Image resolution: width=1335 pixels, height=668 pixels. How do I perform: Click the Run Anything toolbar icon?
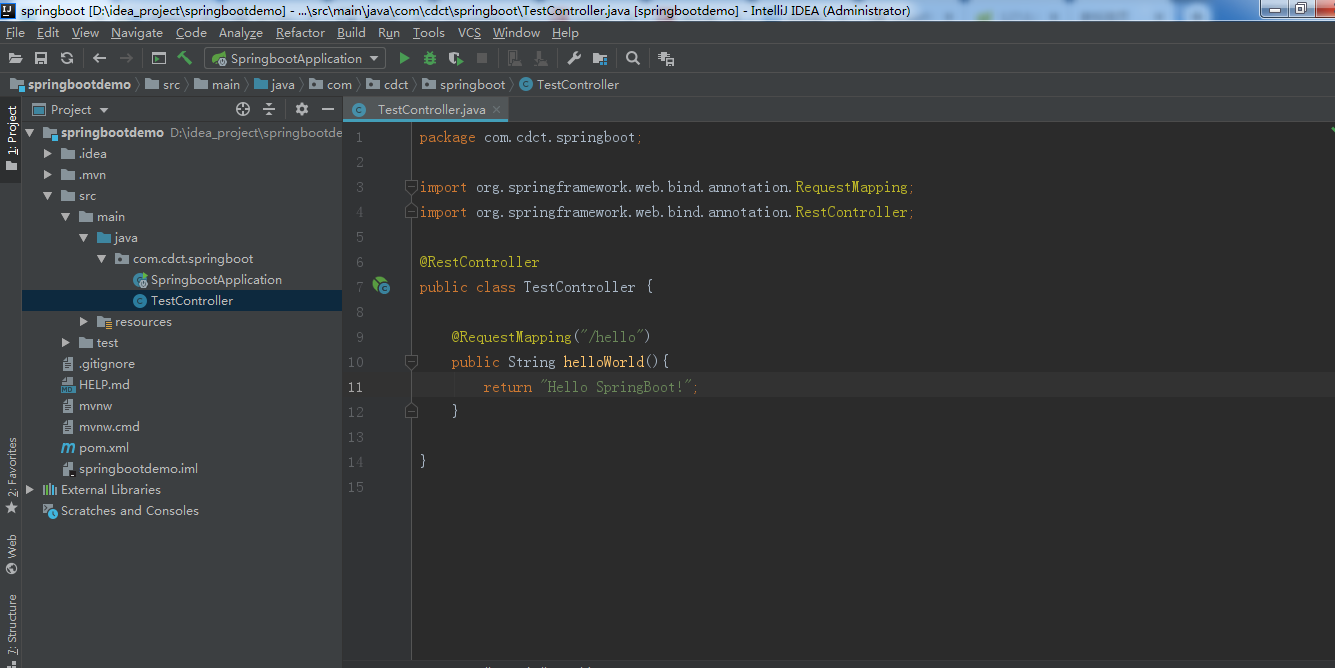coord(159,59)
